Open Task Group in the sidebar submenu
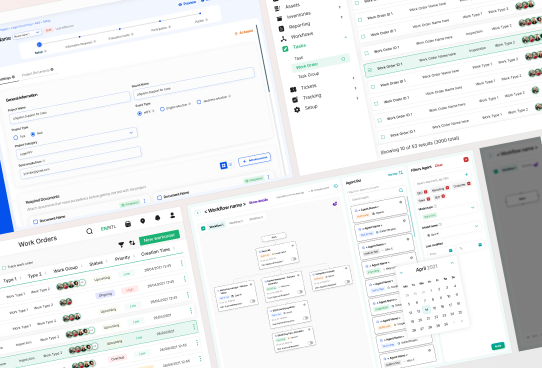This screenshot has width=542, height=368. coord(309,75)
